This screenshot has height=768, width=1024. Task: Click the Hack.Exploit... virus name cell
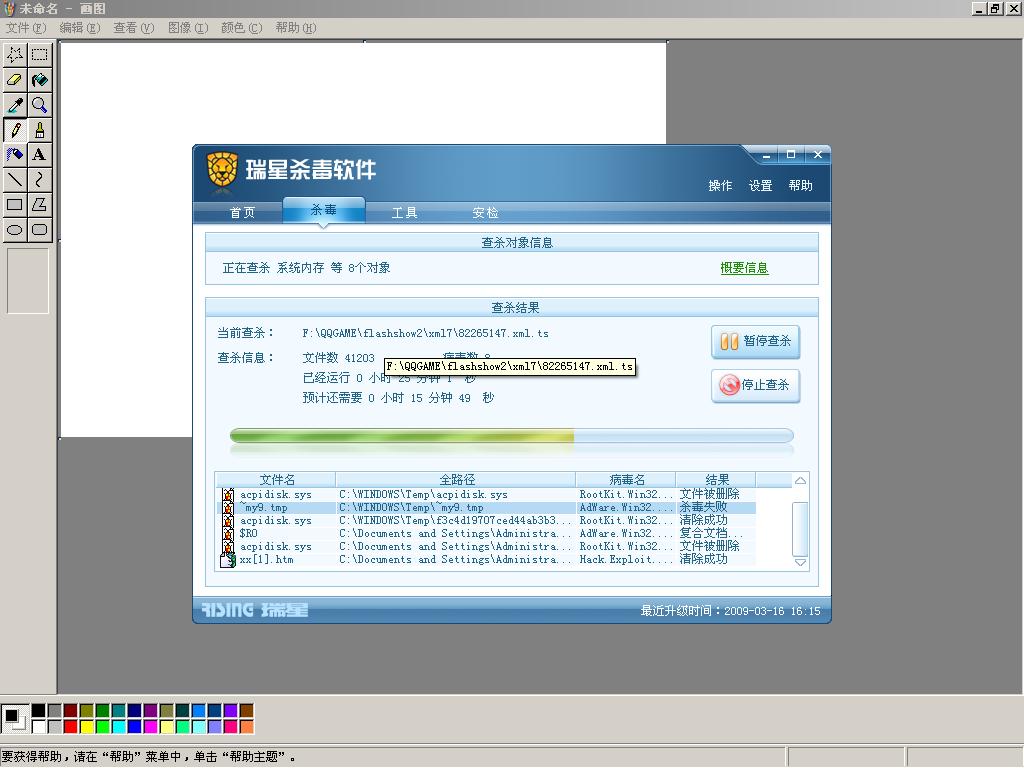(x=626, y=560)
